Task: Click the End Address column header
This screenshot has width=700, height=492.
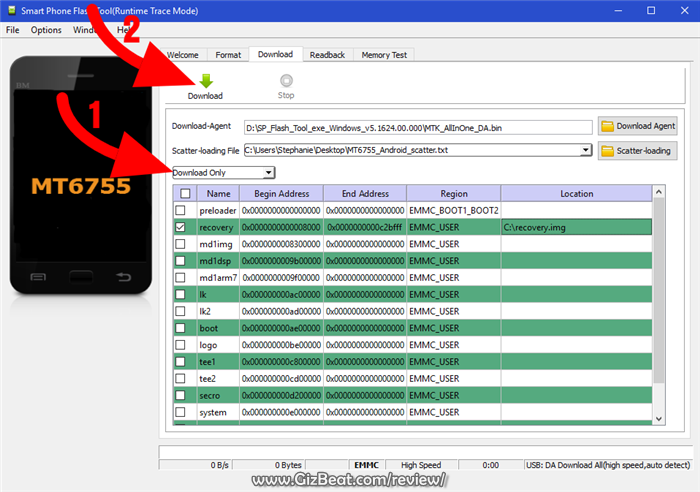Action: click(365, 193)
